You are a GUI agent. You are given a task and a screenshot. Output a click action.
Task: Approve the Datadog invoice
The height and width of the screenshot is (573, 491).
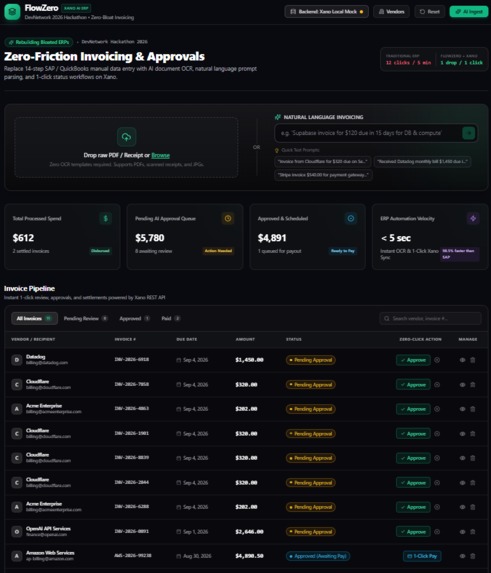(413, 360)
